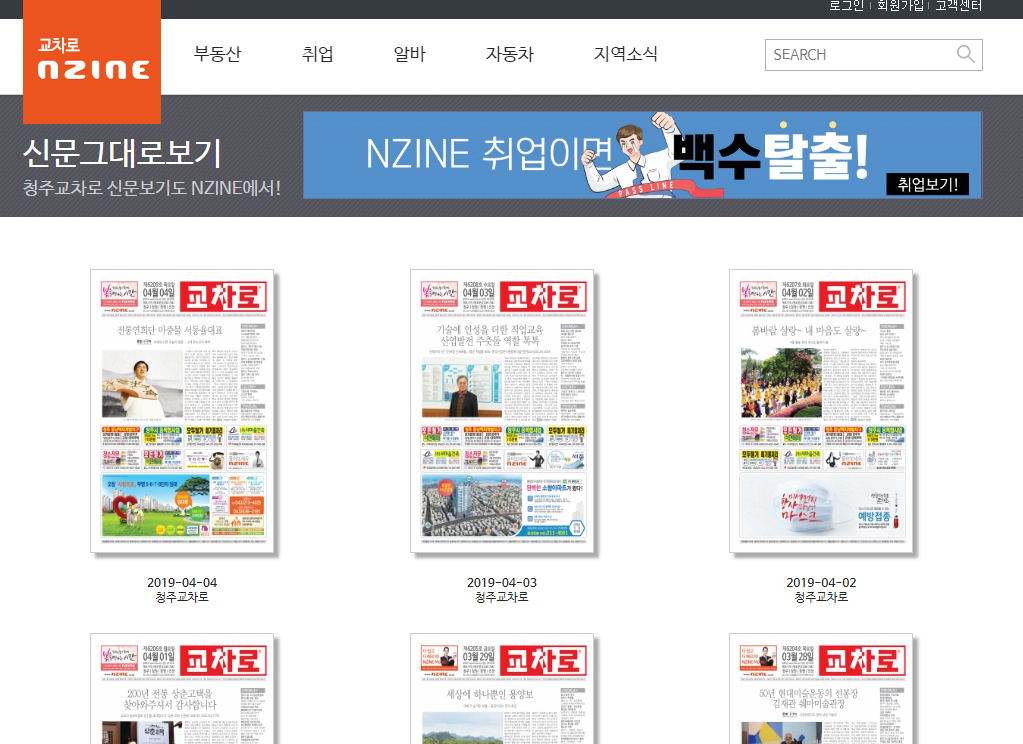Open the 알바 menu
The height and width of the screenshot is (744, 1023).
[410, 54]
